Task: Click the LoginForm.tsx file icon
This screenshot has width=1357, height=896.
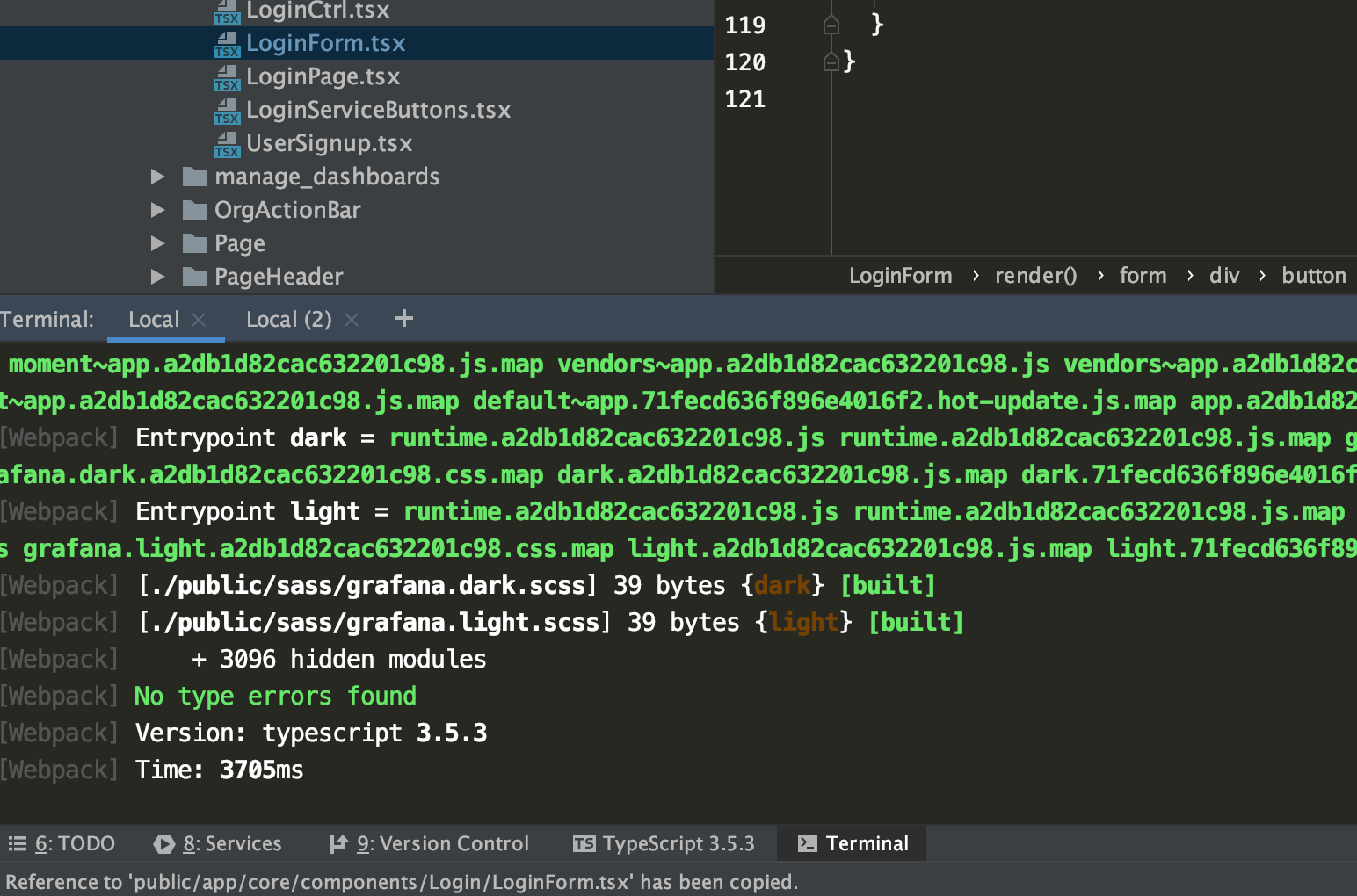Action: (x=227, y=44)
